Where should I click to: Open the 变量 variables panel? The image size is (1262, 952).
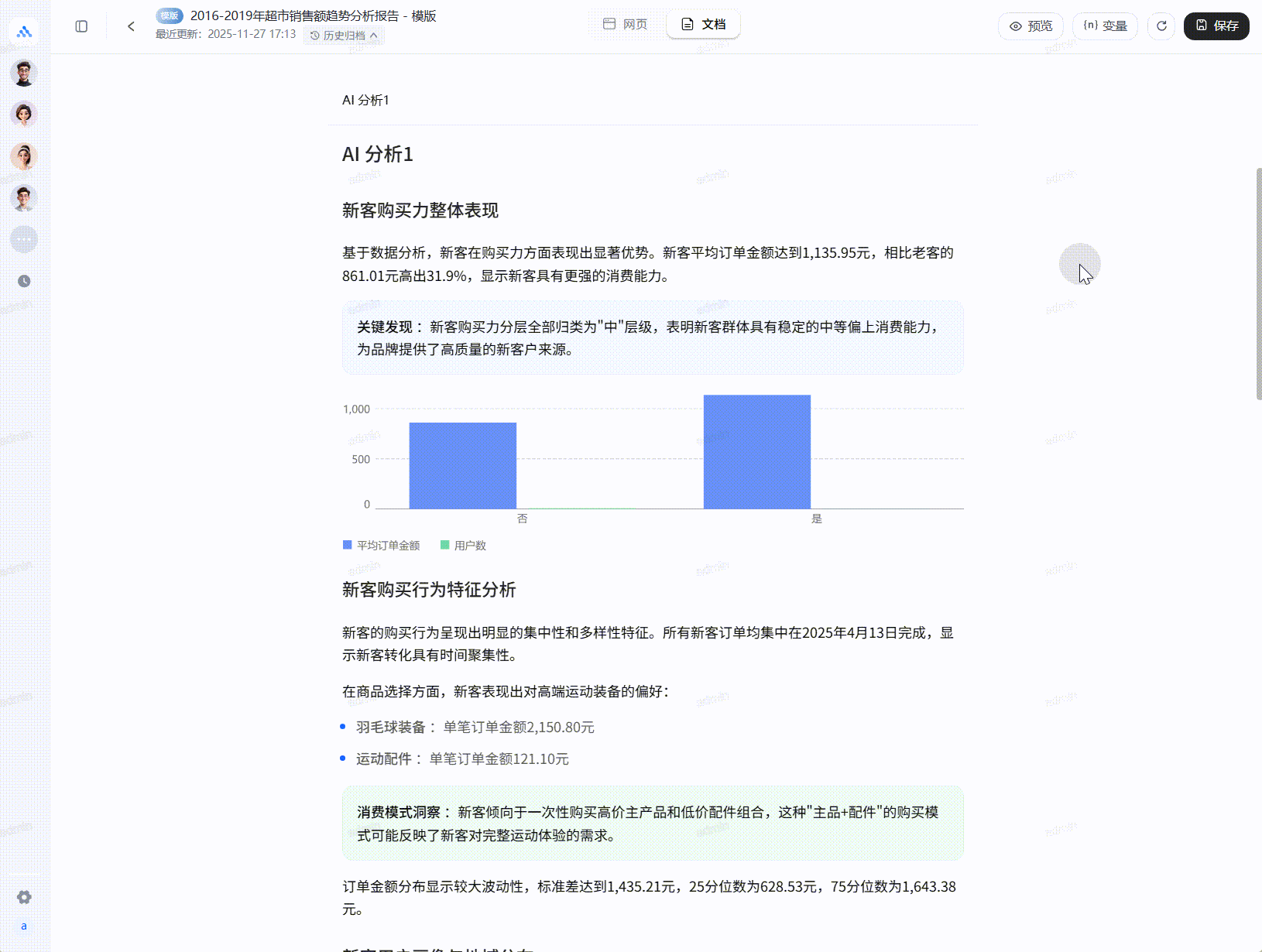pyautogui.click(x=1105, y=26)
